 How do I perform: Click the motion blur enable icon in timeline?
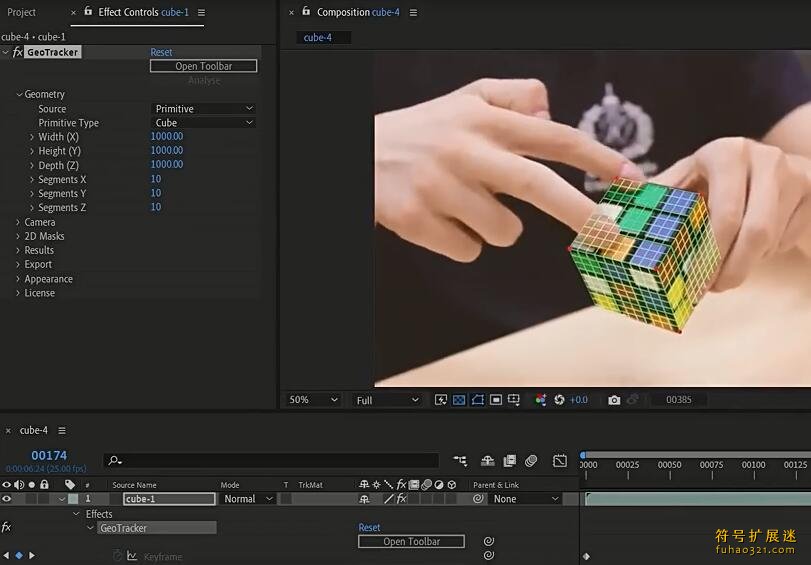(x=531, y=461)
